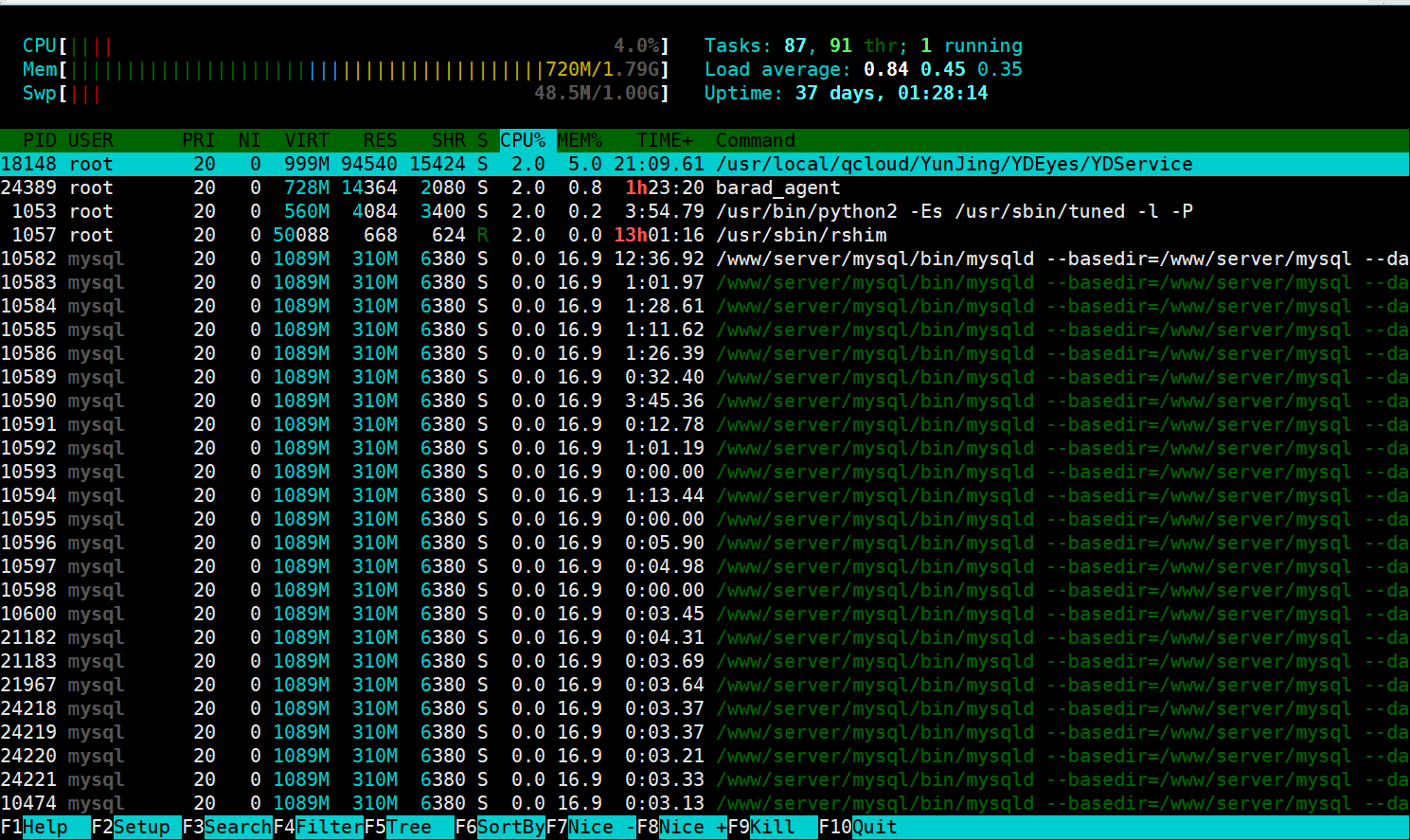Select mysqld process with PID 10582

tap(705, 259)
